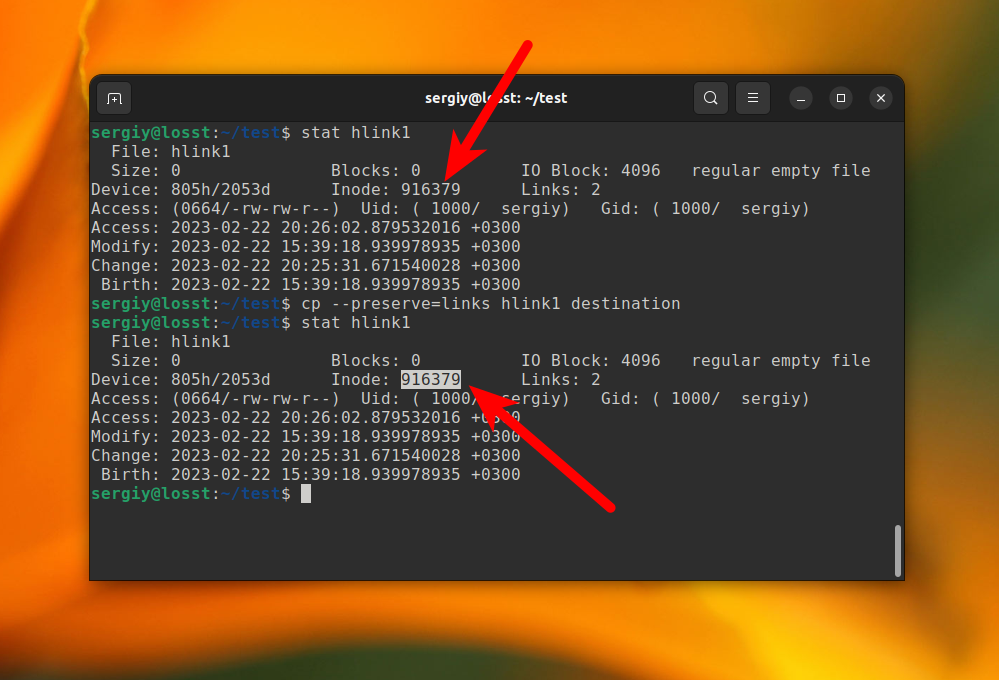Click the Birth timestamp in first output
999x680 pixels.
click(x=345, y=285)
